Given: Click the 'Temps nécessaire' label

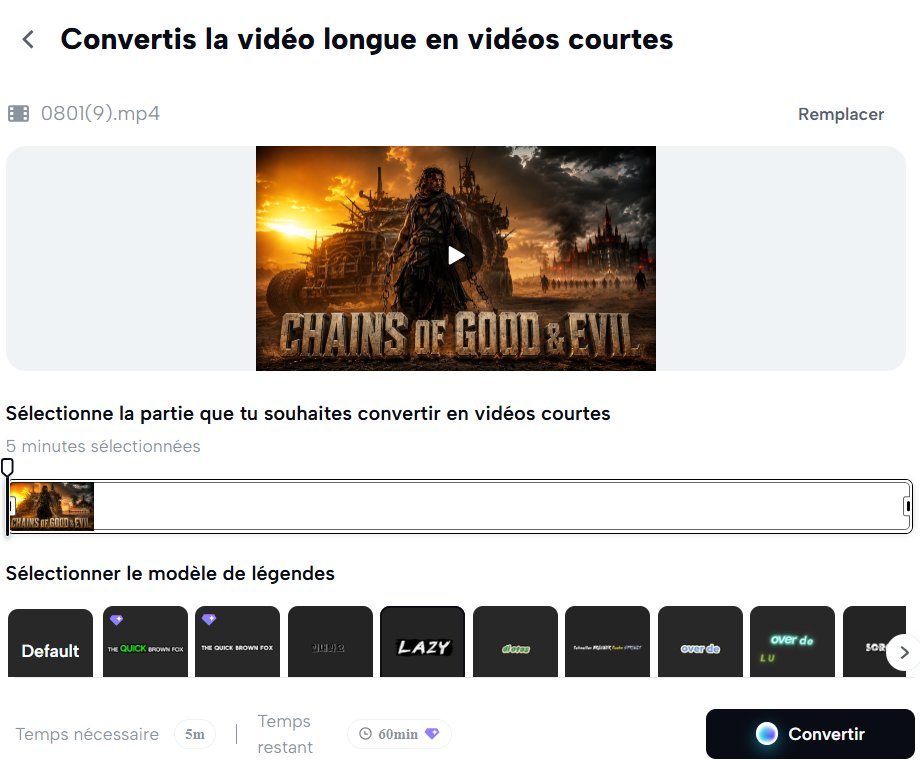Looking at the screenshot, I should point(87,734).
